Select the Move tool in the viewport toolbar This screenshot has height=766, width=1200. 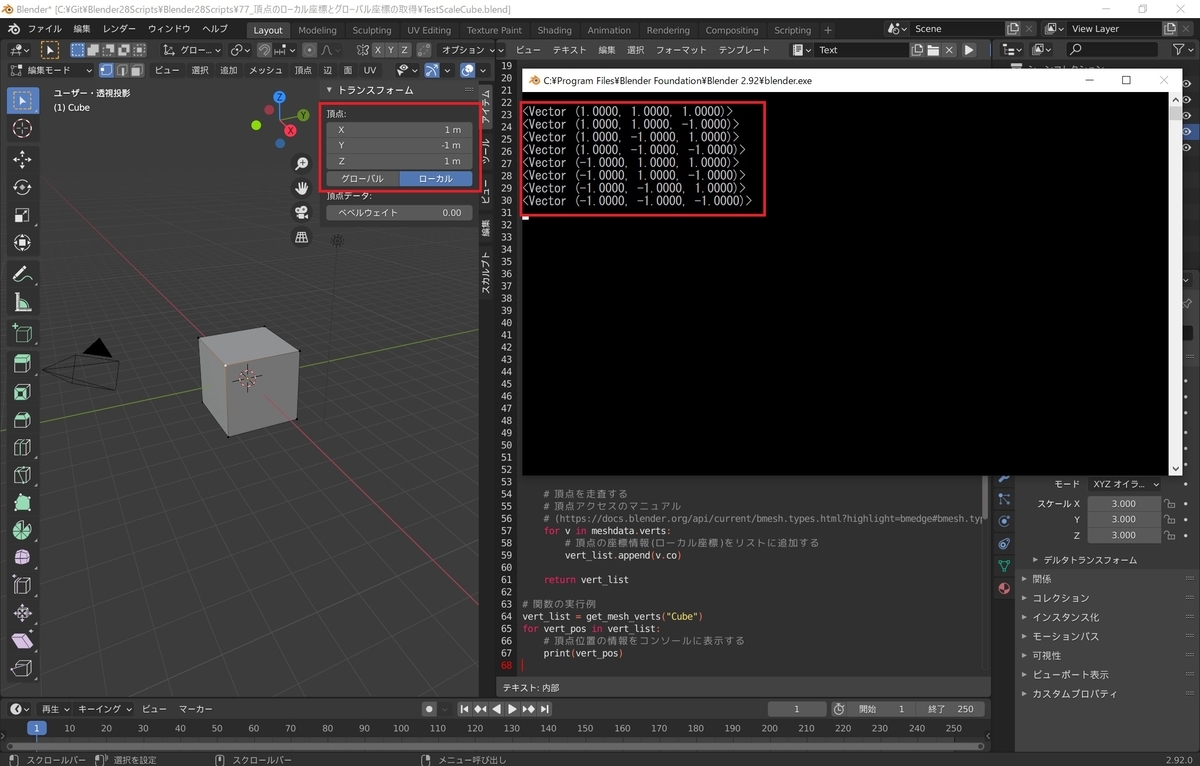click(x=22, y=159)
